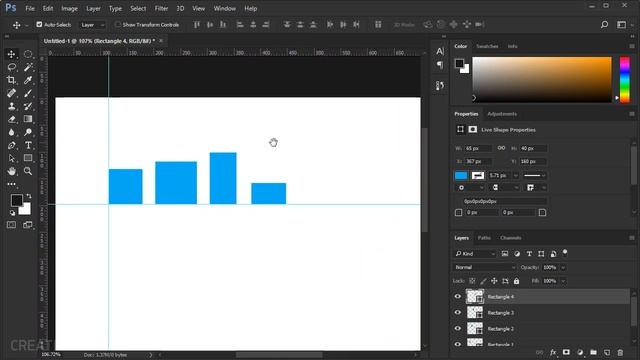
Task: Open the search magnifier in options bar
Action: pos(604,25)
